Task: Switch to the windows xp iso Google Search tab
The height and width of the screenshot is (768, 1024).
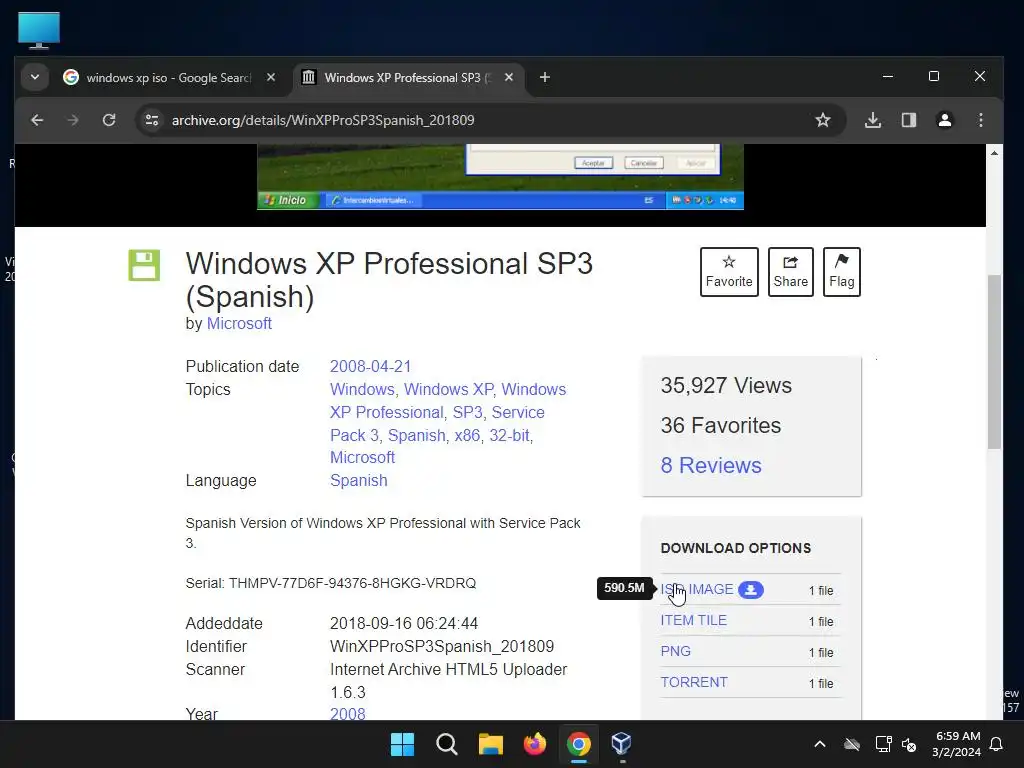Action: pos(170,78)
